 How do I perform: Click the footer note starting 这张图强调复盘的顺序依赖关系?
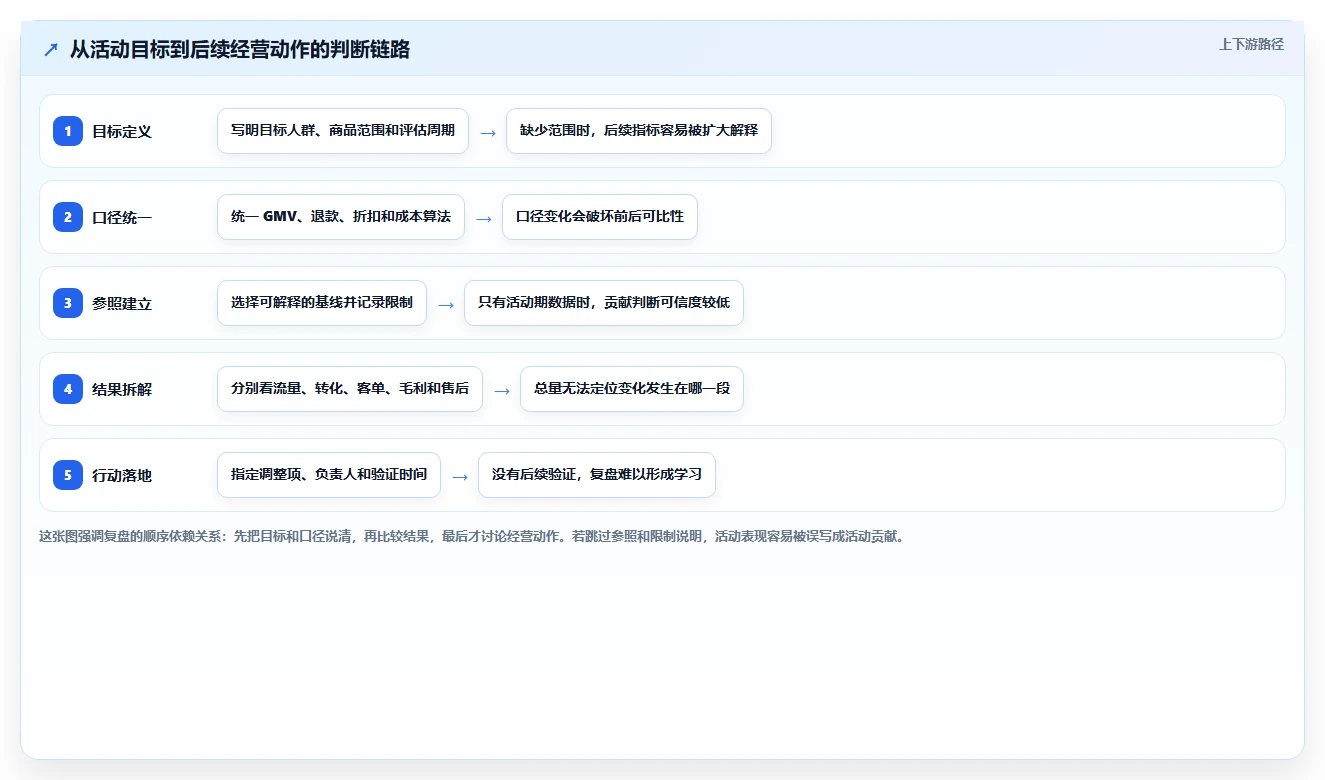click(x=471, y=536)
